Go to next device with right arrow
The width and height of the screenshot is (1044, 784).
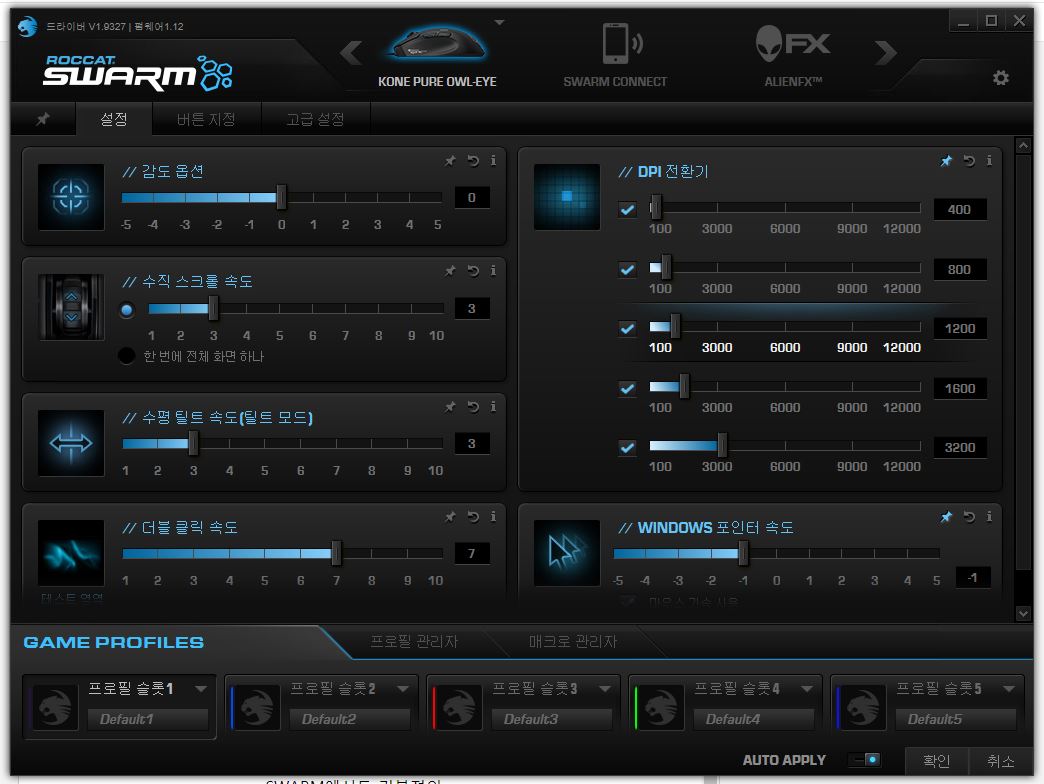pyautogui.click(x=886, y=53)
